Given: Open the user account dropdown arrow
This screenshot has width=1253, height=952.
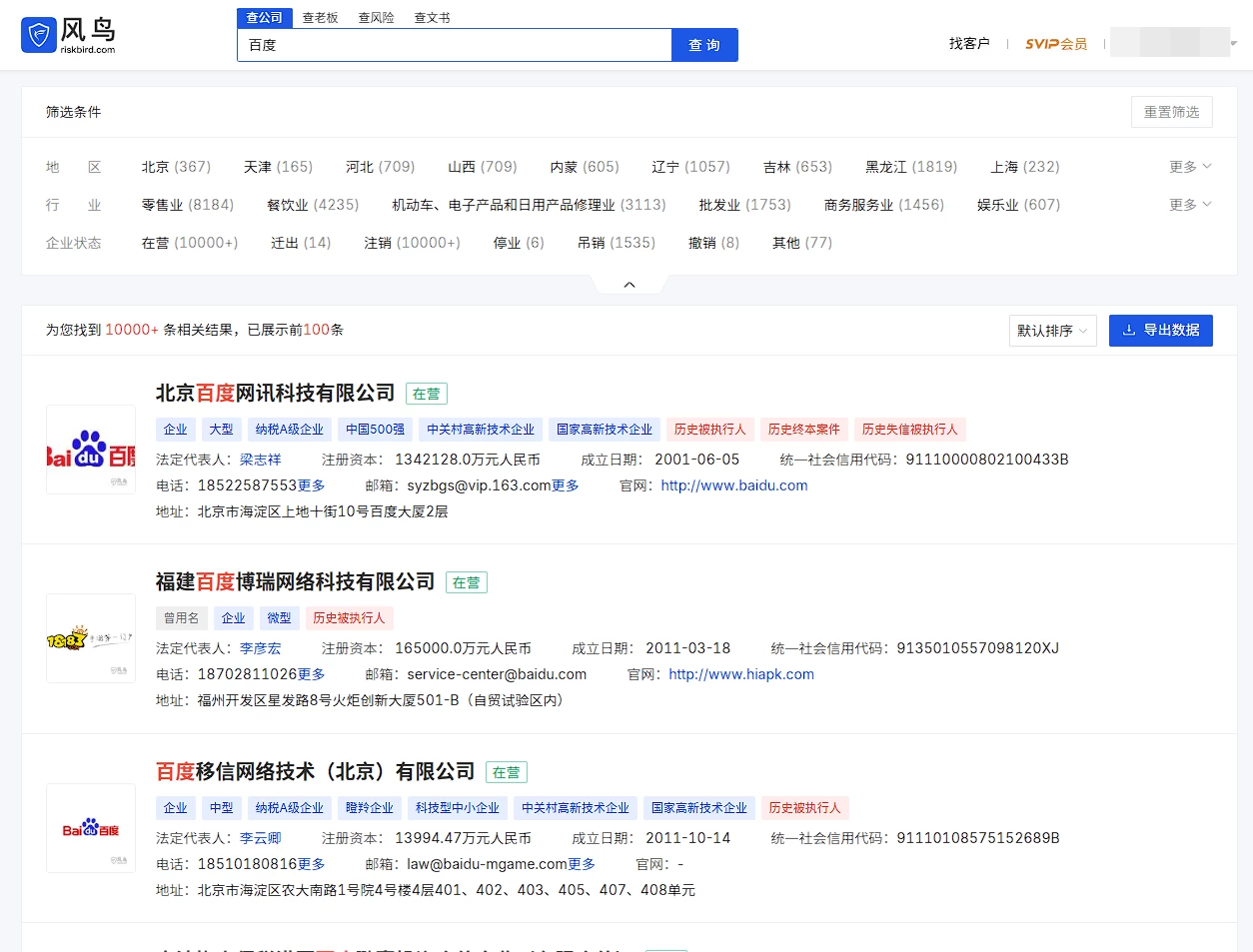Looking at the screenshot, I should point(1234,44).
